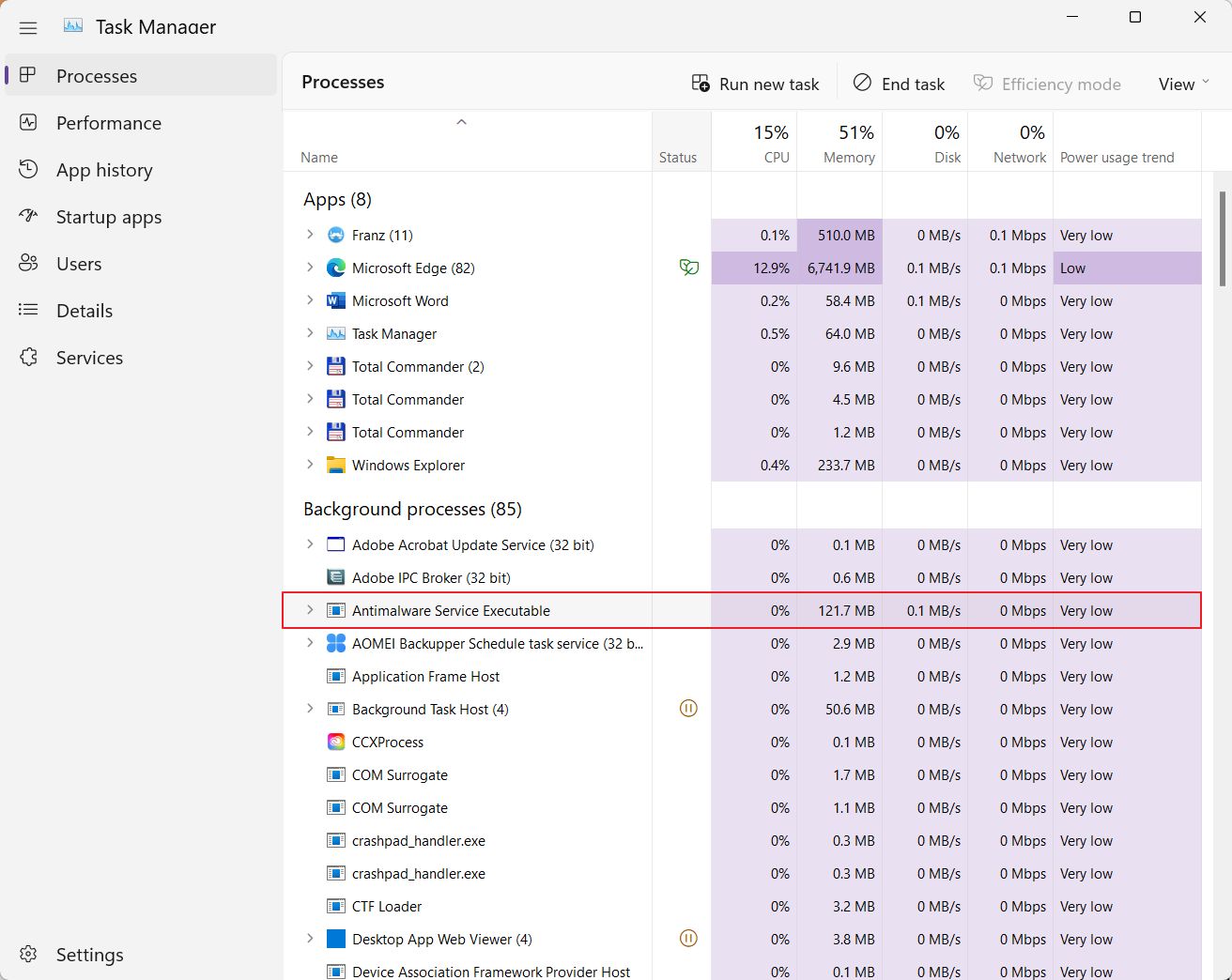Click the Task Manager row icon
The image size is (1232, 980).
(335, 333)
